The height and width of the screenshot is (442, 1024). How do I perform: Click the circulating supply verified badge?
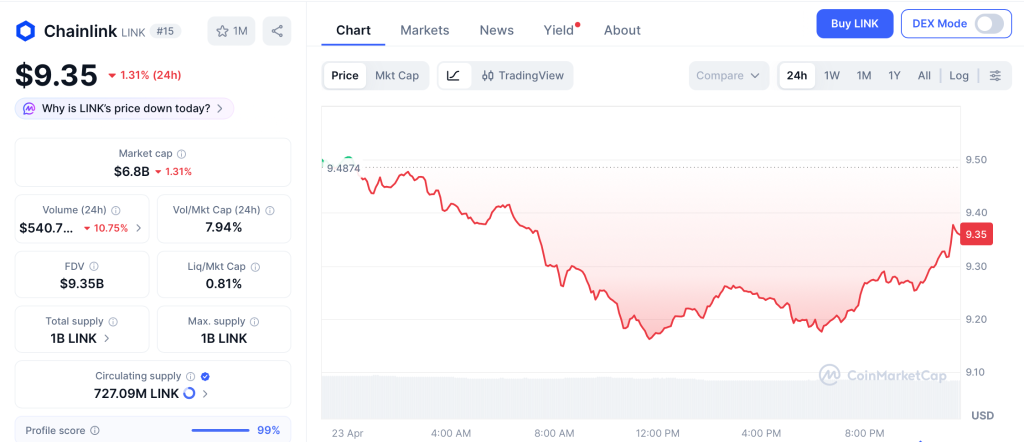(205, 376)
